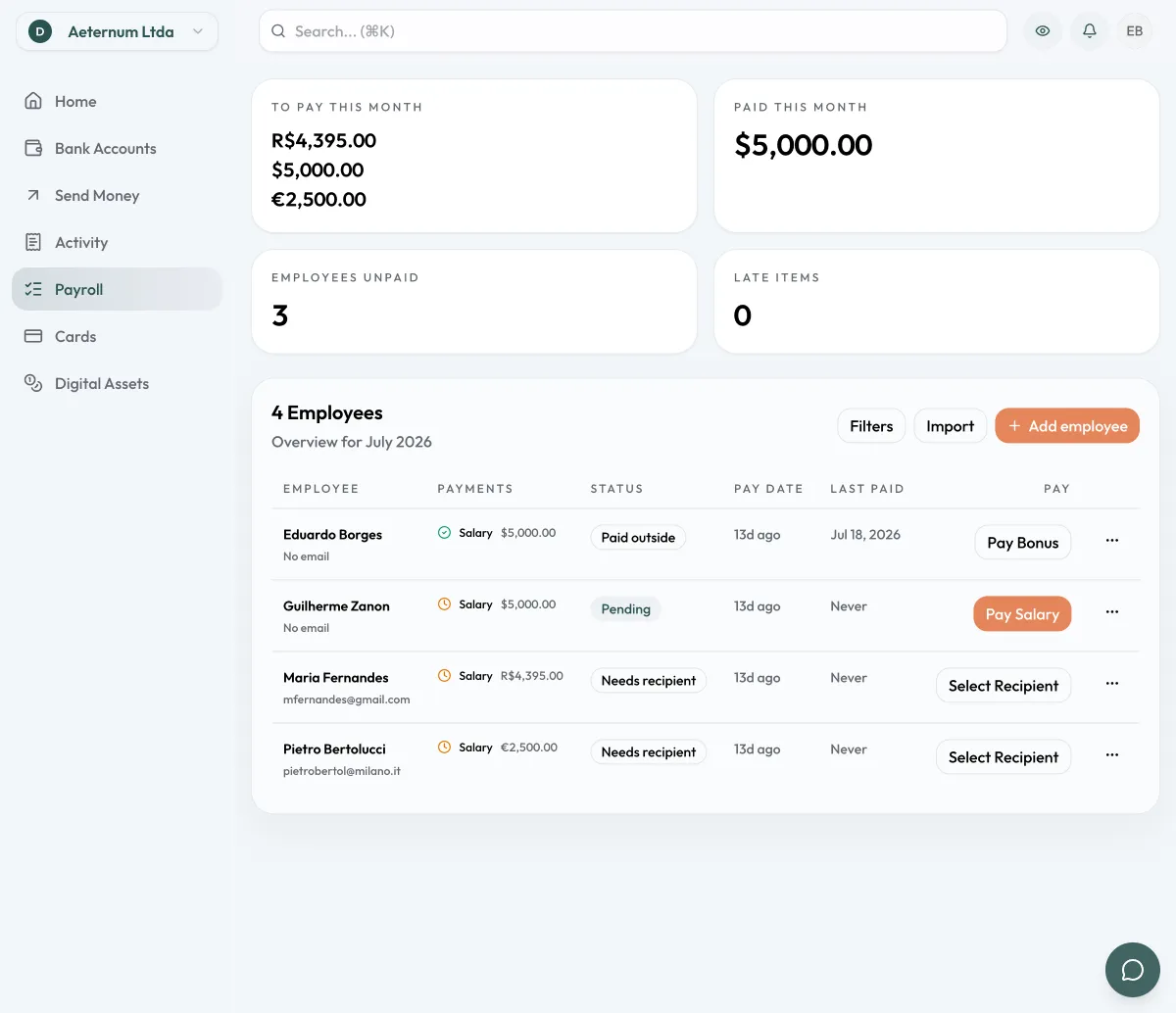Open the Activity page
This screenshot has width=1176, height=1013.
(x=118, y=242)
